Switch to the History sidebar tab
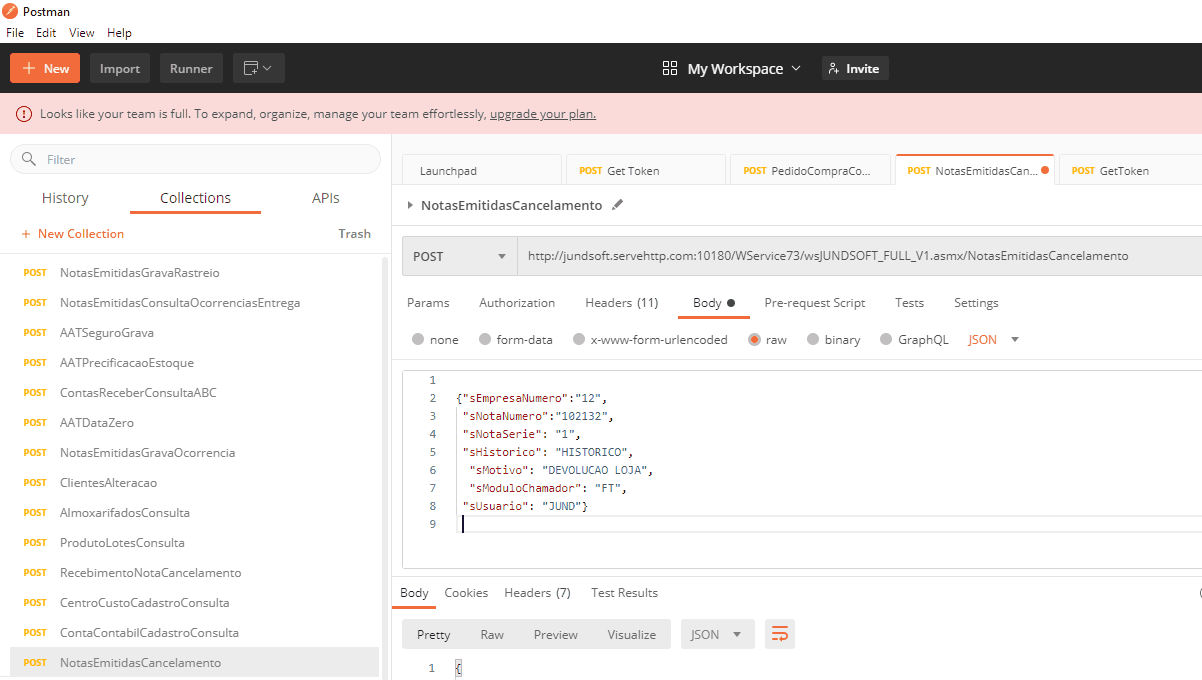Viewport: 1202px width, 680px height. pos(65,198)
